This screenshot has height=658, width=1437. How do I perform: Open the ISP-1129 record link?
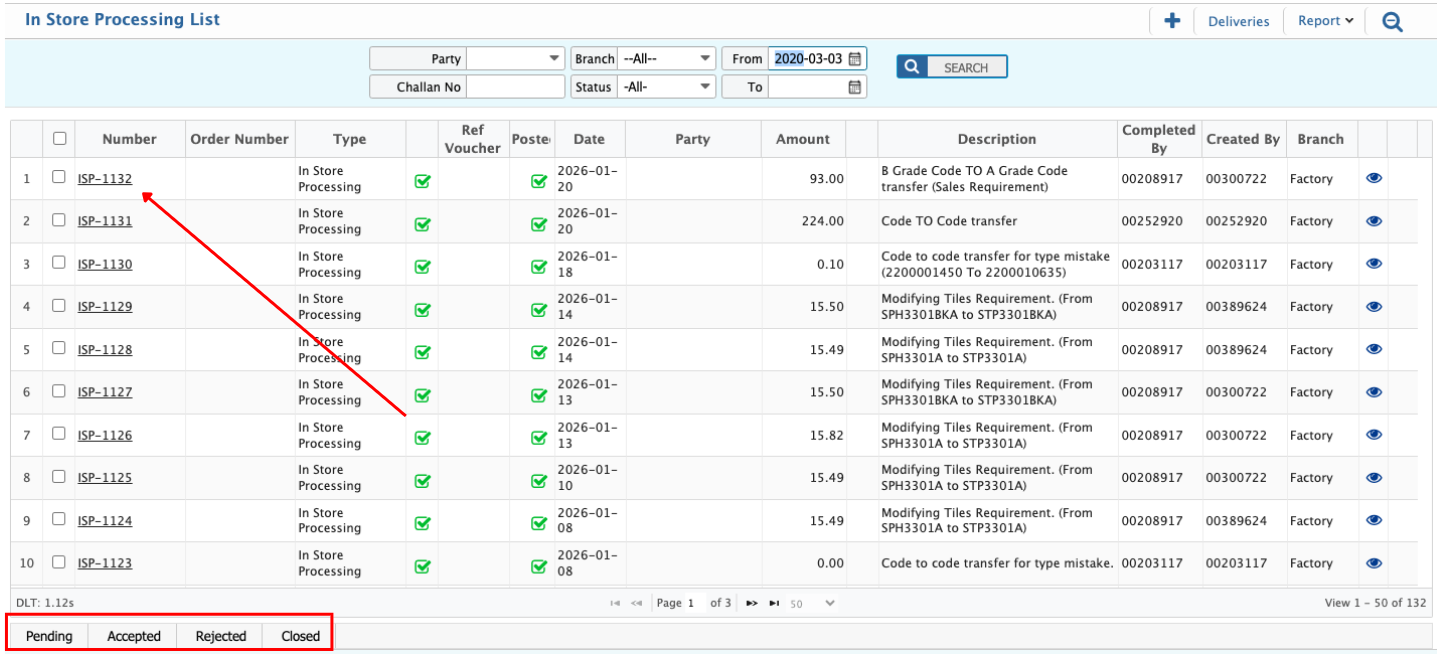point(105,307)
